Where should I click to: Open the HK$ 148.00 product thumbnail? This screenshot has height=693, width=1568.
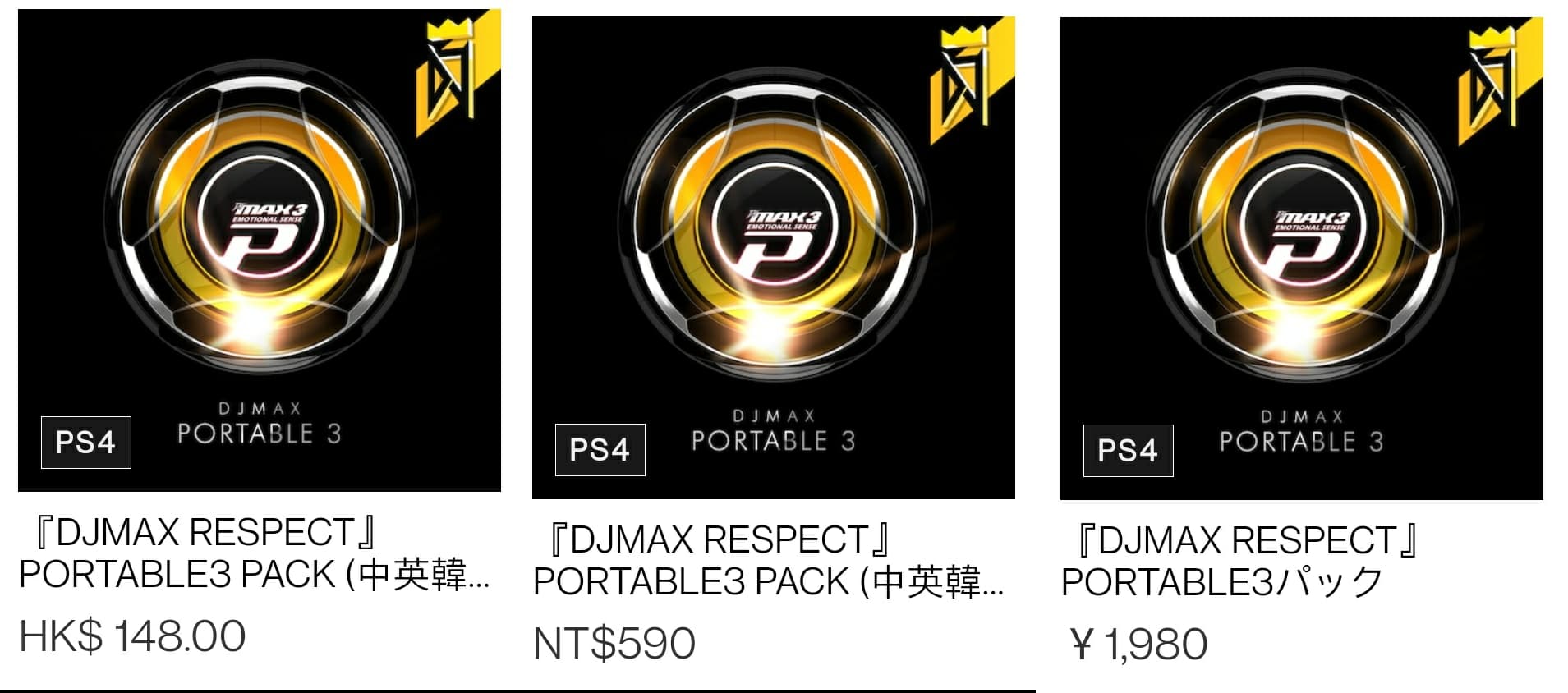[260, 250]
